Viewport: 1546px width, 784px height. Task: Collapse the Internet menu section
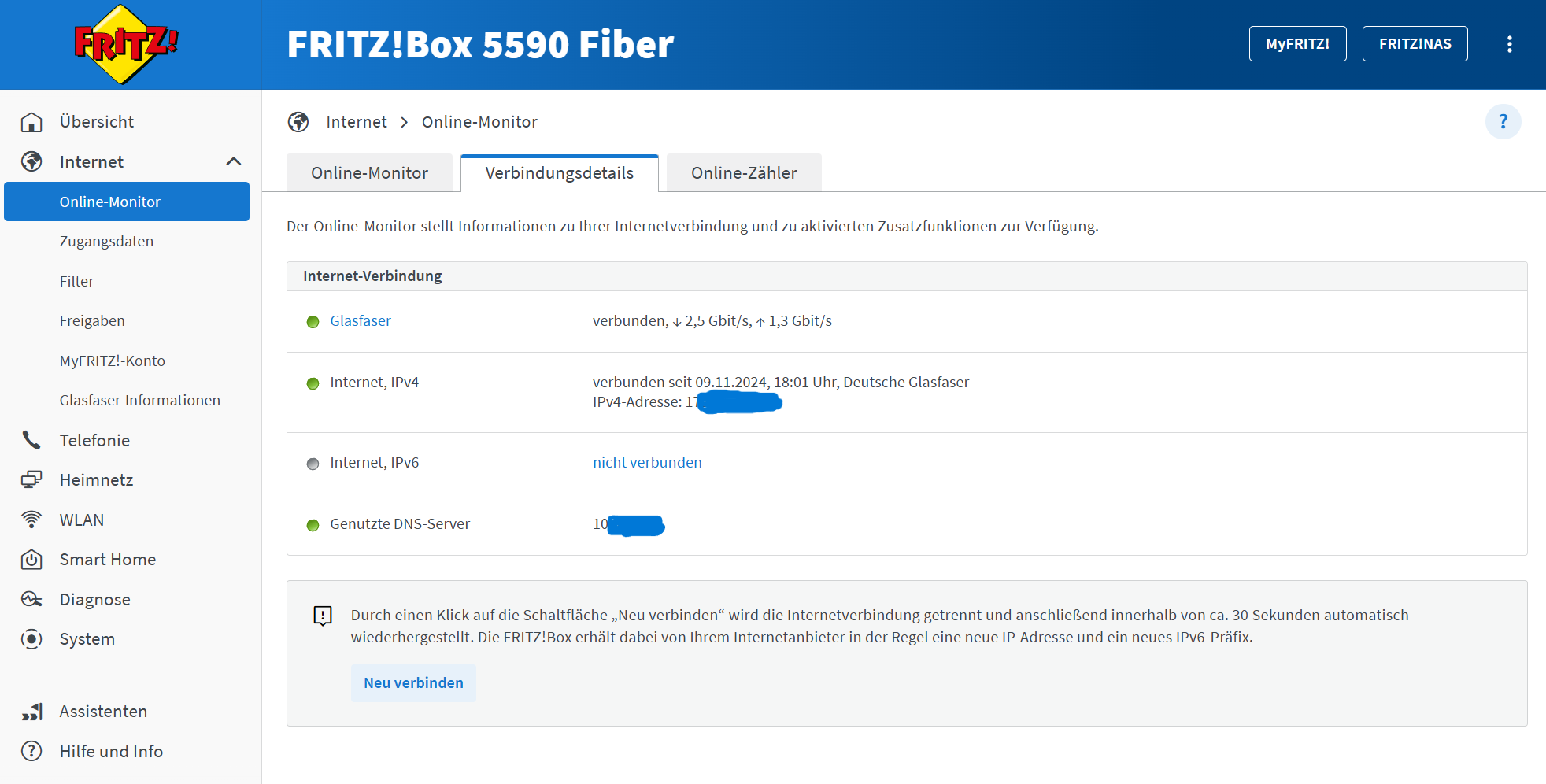pos(233,161)
